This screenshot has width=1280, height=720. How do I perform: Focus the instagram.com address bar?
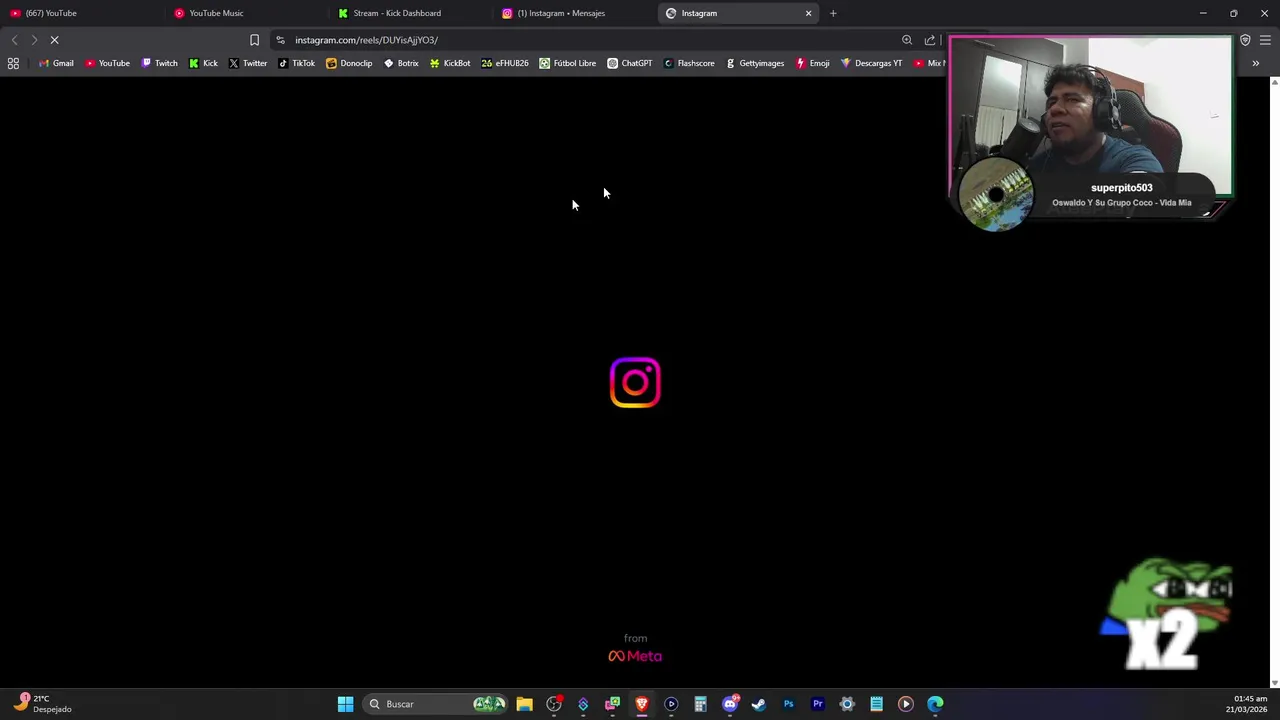coord(590,40)
